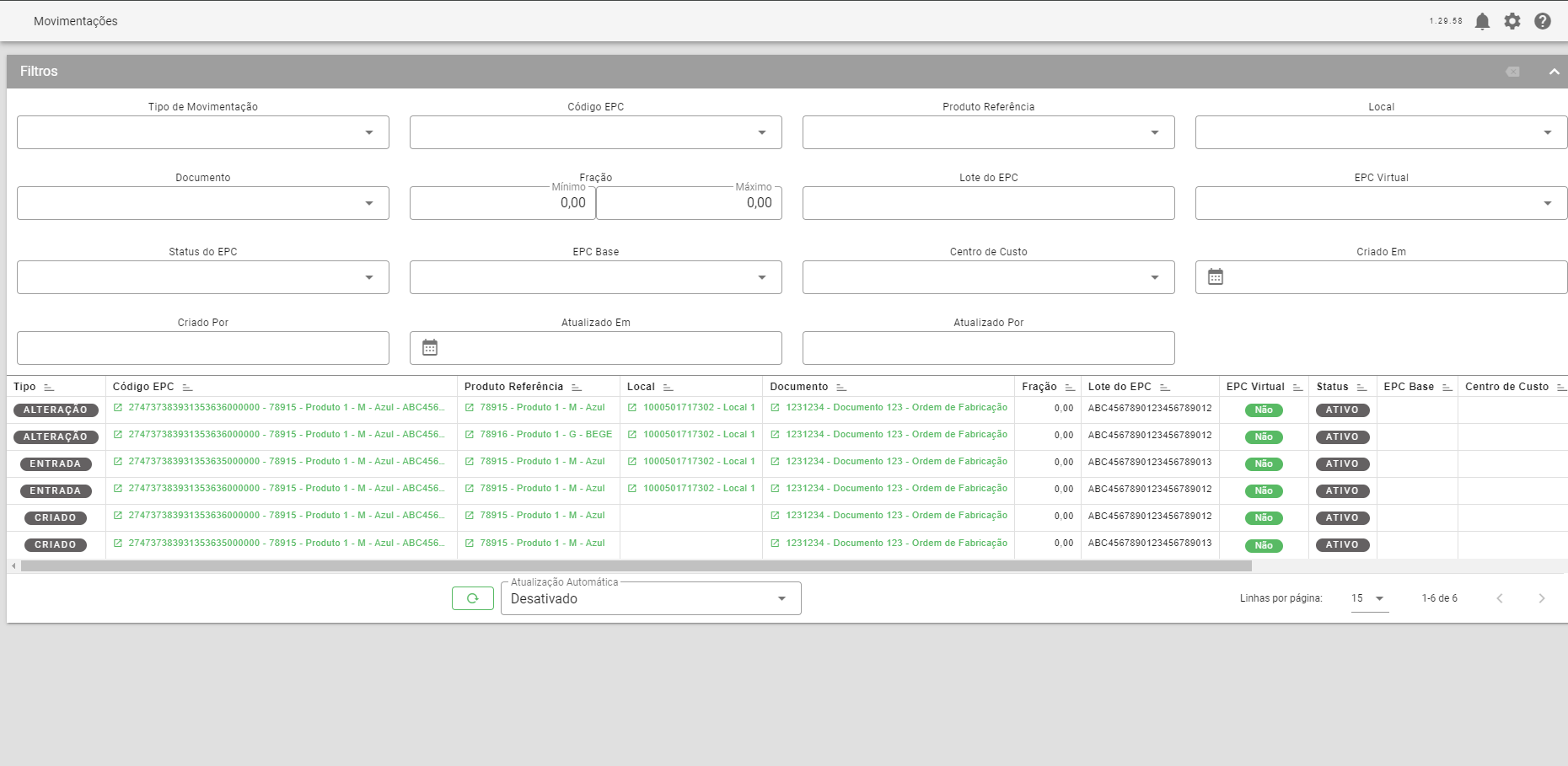Click lot ABC4567890123456789013 in last row

(1150, 544)
